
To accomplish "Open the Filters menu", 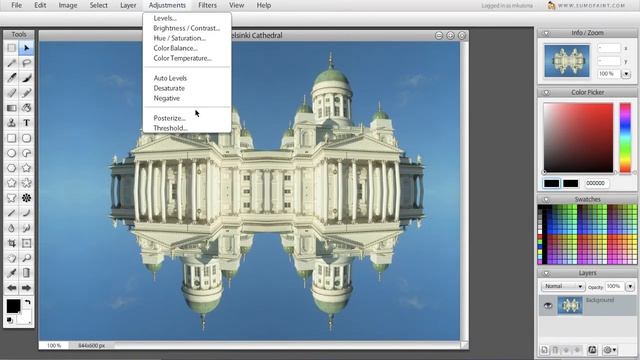I will pos(207,5).
